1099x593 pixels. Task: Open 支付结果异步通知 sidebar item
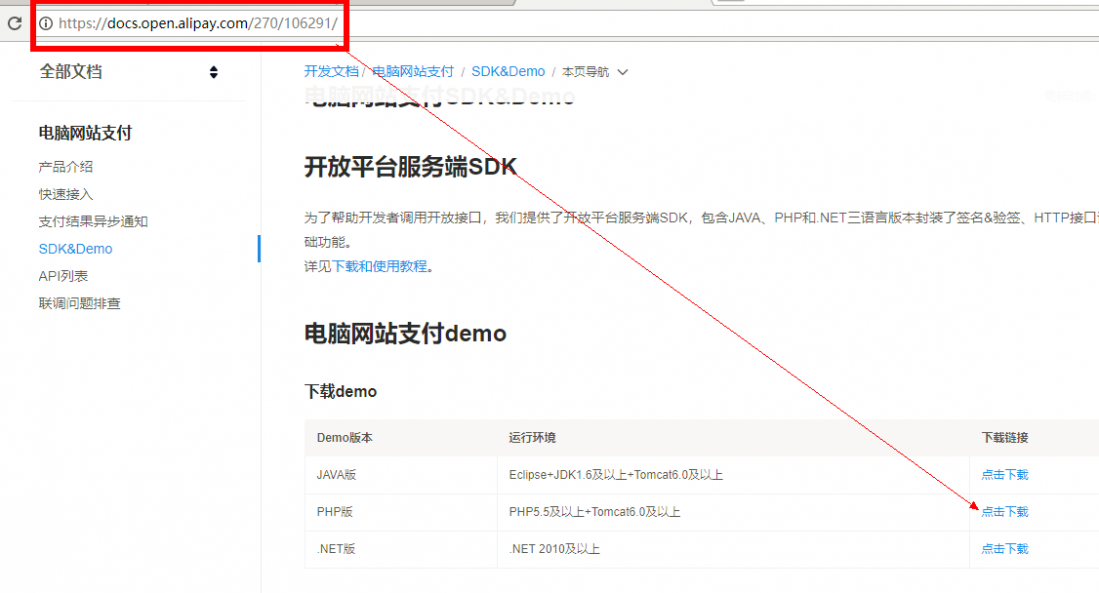(x=93, y=221)
